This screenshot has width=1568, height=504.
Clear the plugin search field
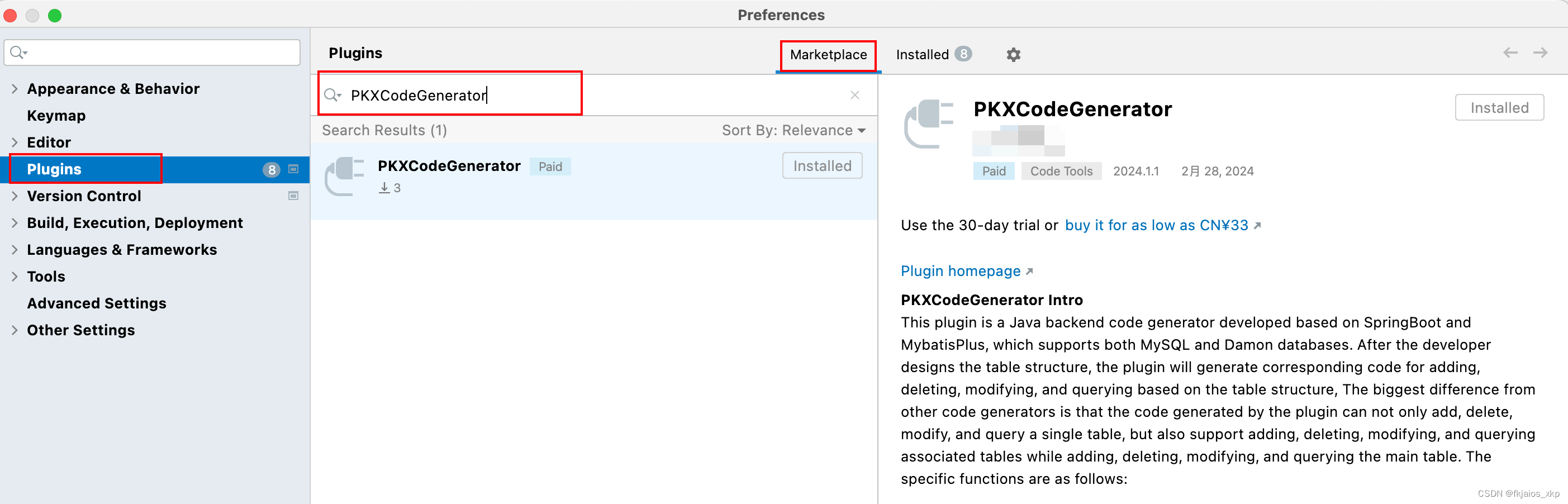(854, 95)
